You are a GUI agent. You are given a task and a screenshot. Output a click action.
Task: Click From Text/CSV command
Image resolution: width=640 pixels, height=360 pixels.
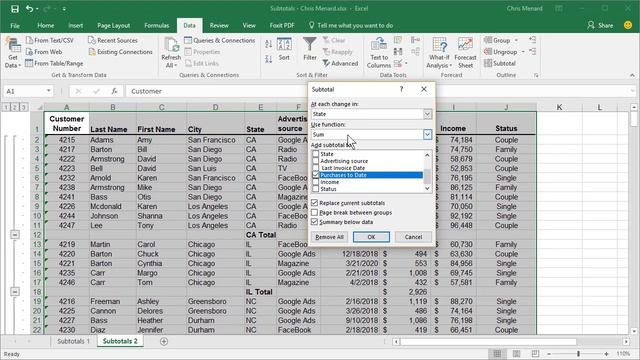click(x=50, y=40)
